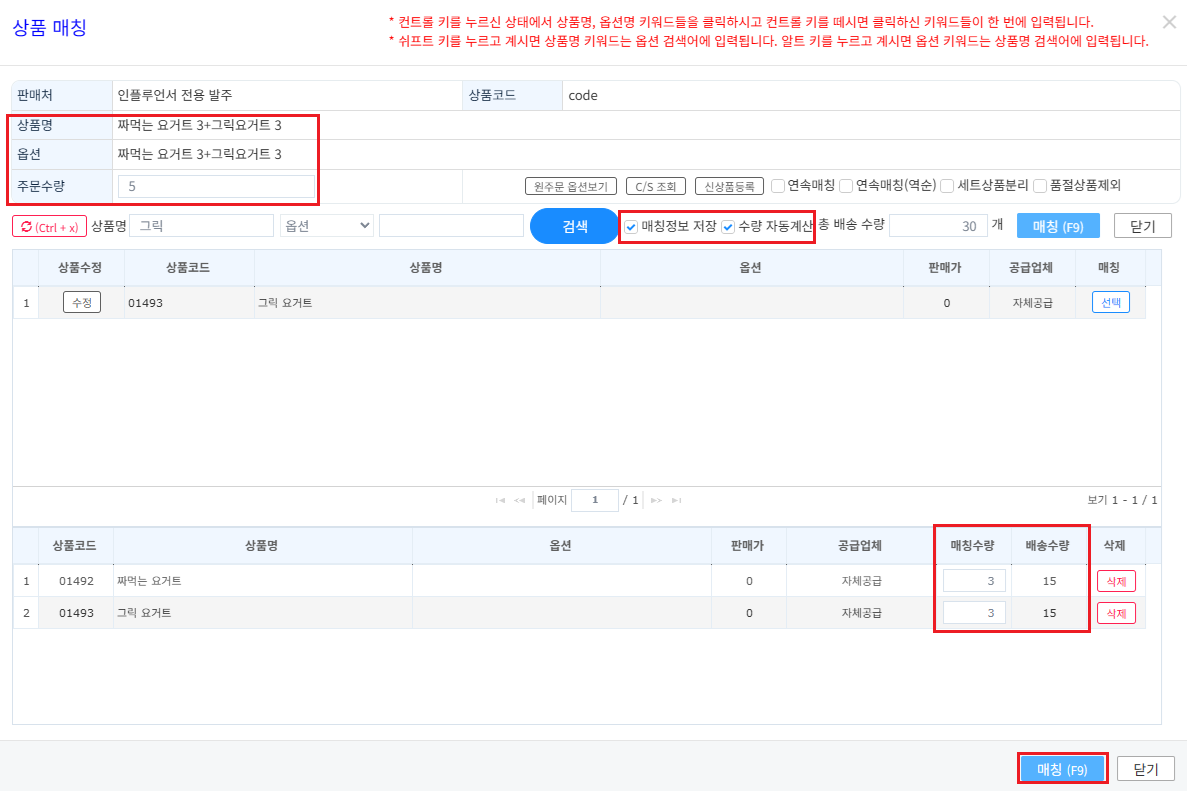Viewport: 1187px width, 791px height.
Task: Enable the 연속매칭 checkbox
Action: (x=777, y=185)
